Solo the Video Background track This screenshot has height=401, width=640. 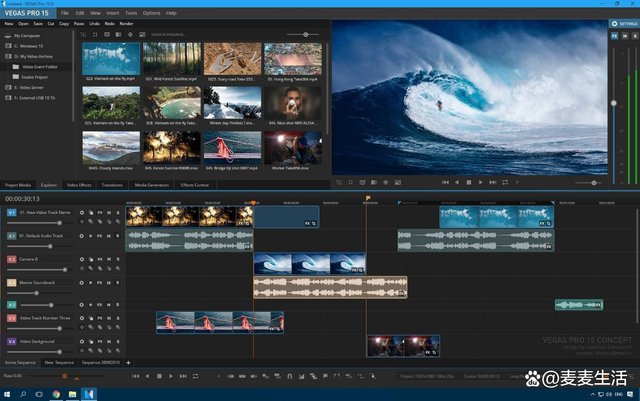point(118,341)
